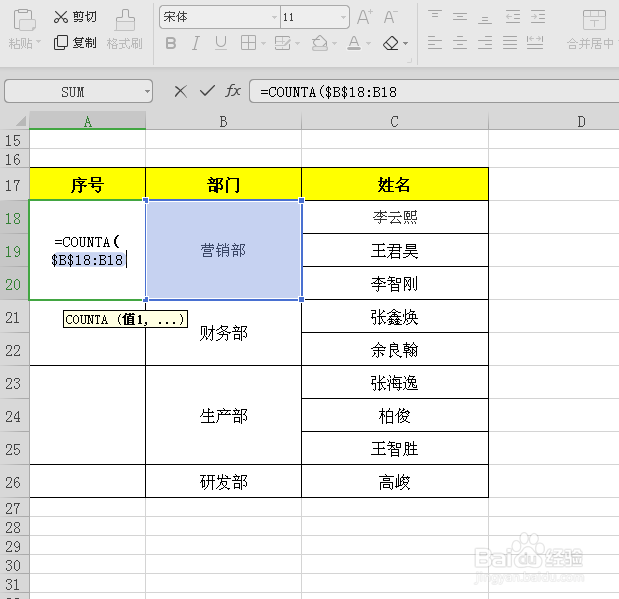Click the Fill color bucket icon
The height and width of the screenshot is (599, 619).
pos(320,43)
